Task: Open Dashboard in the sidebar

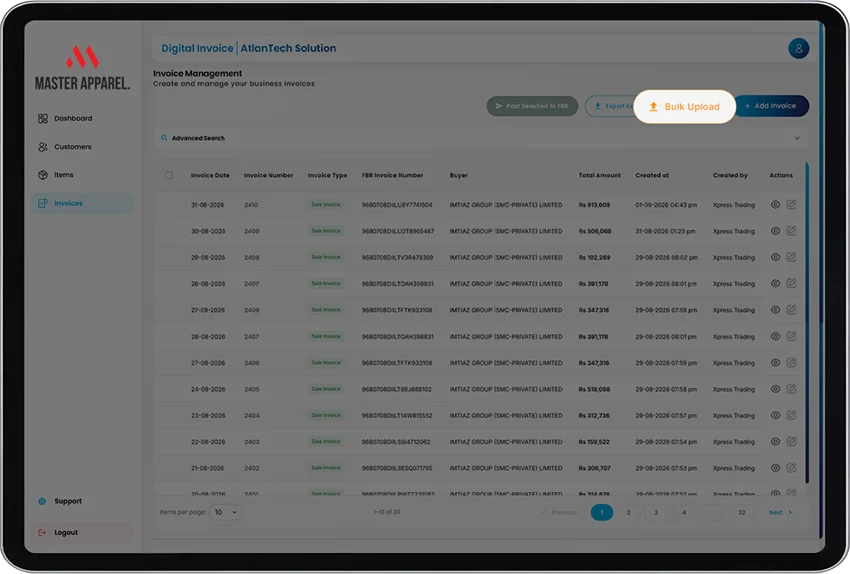Action: [x=82, y=118]
